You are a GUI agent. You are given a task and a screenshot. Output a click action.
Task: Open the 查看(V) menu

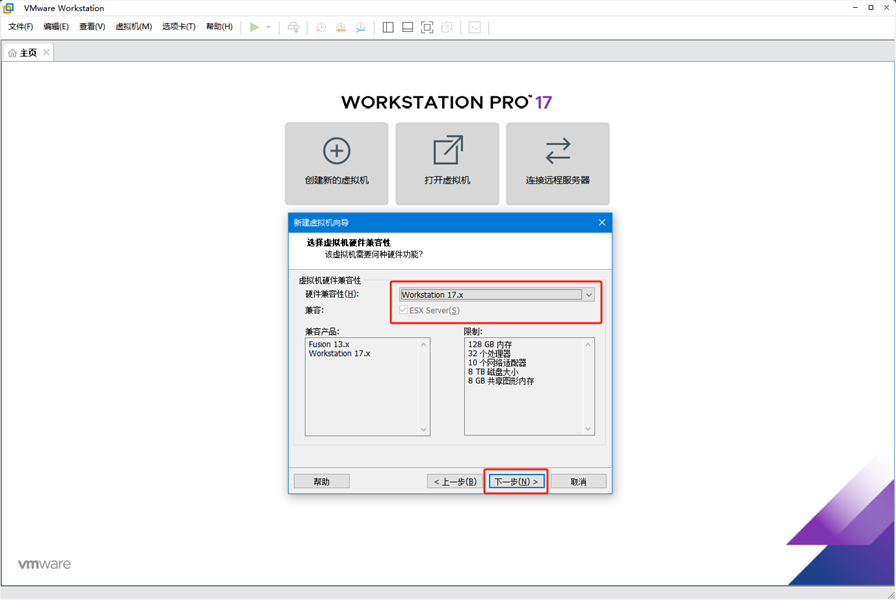(x=92, y=26)
